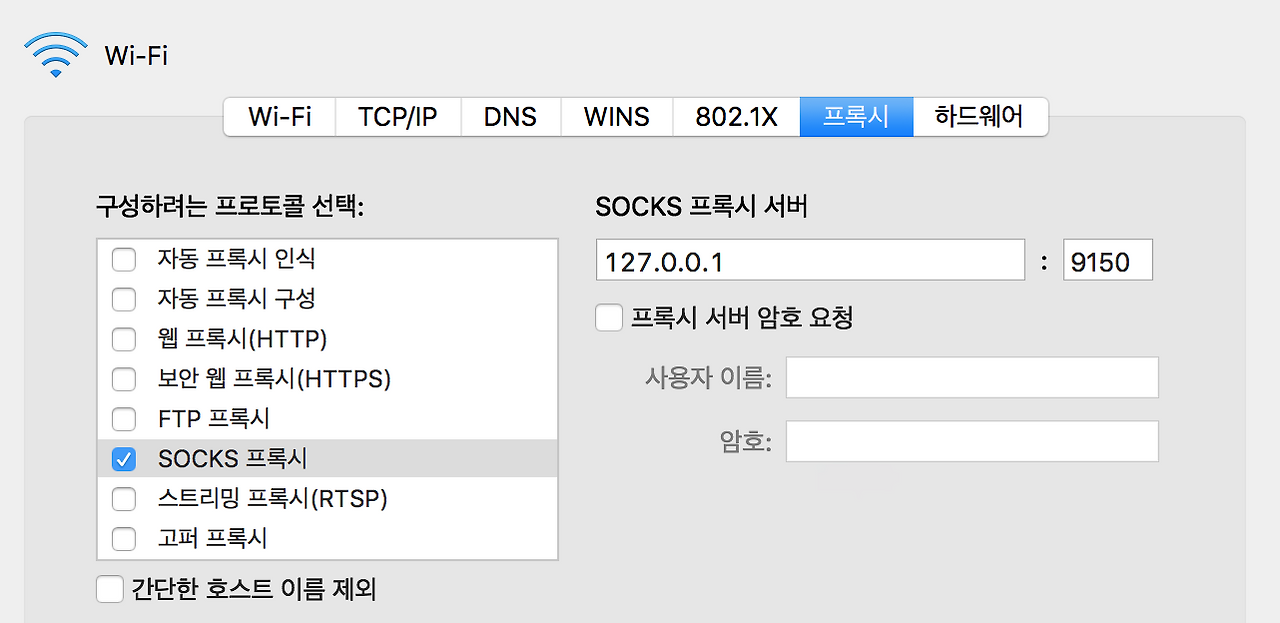Enable 간단한 호스트 이름 제외
Image resolution: width=1280 pixels, height=623 pixels.
[x=110, y=589]
